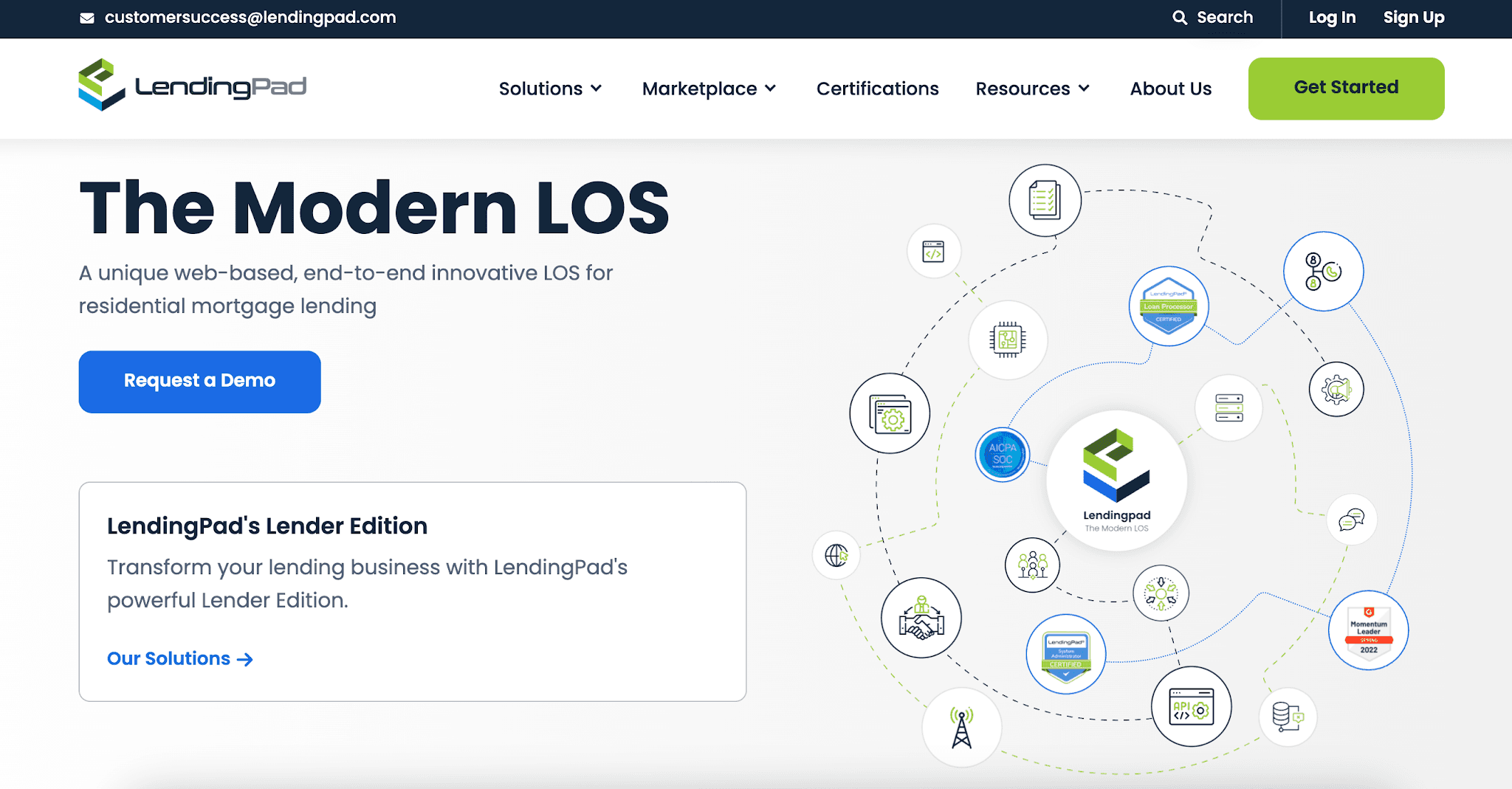The width and height of the screenshot is (1512, 789).
Task: Click the Search text in top bar
Action: (x=1225, y=18)
